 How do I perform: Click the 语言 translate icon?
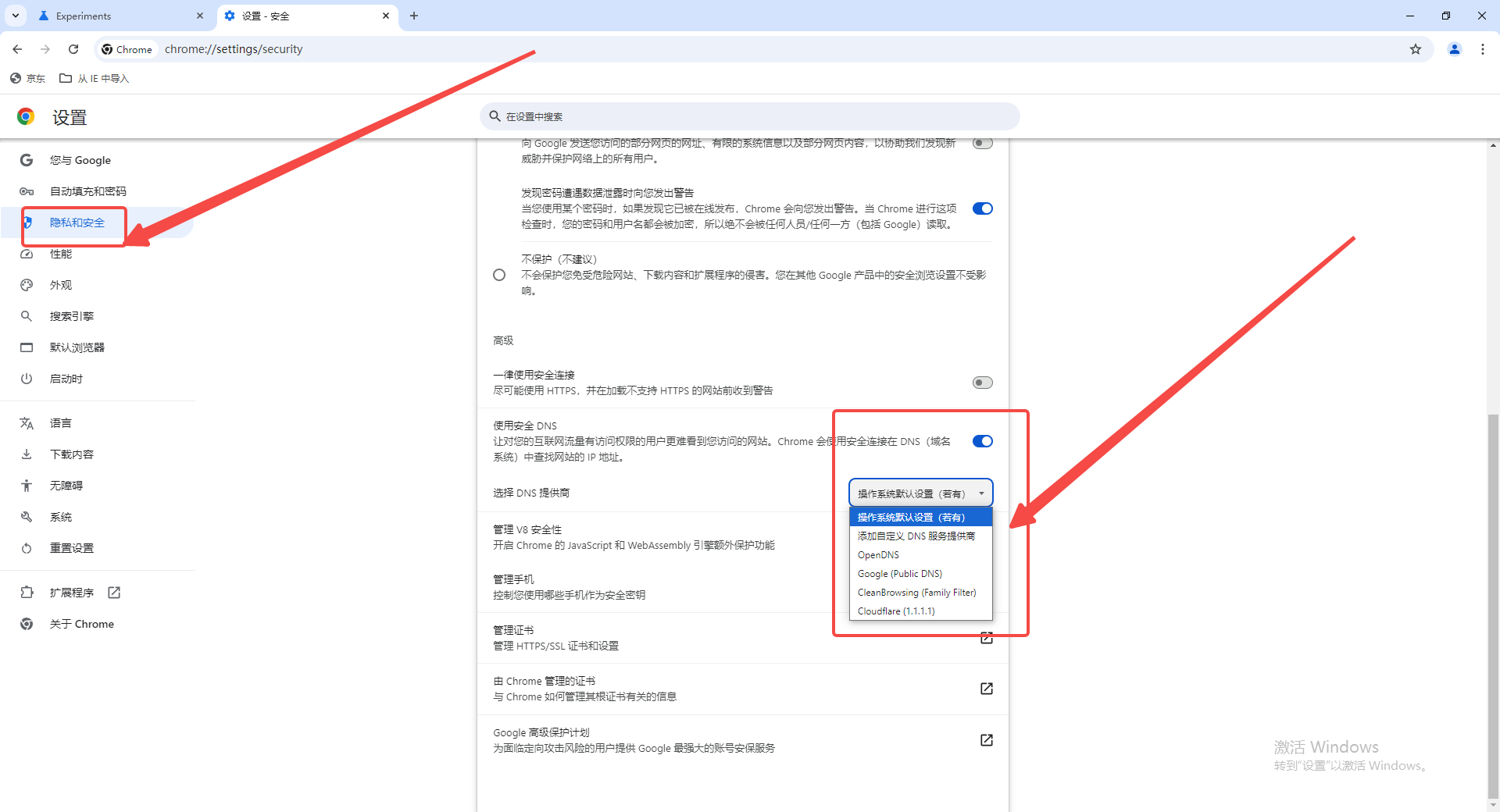pyautogui.click(x=27, y=423)
